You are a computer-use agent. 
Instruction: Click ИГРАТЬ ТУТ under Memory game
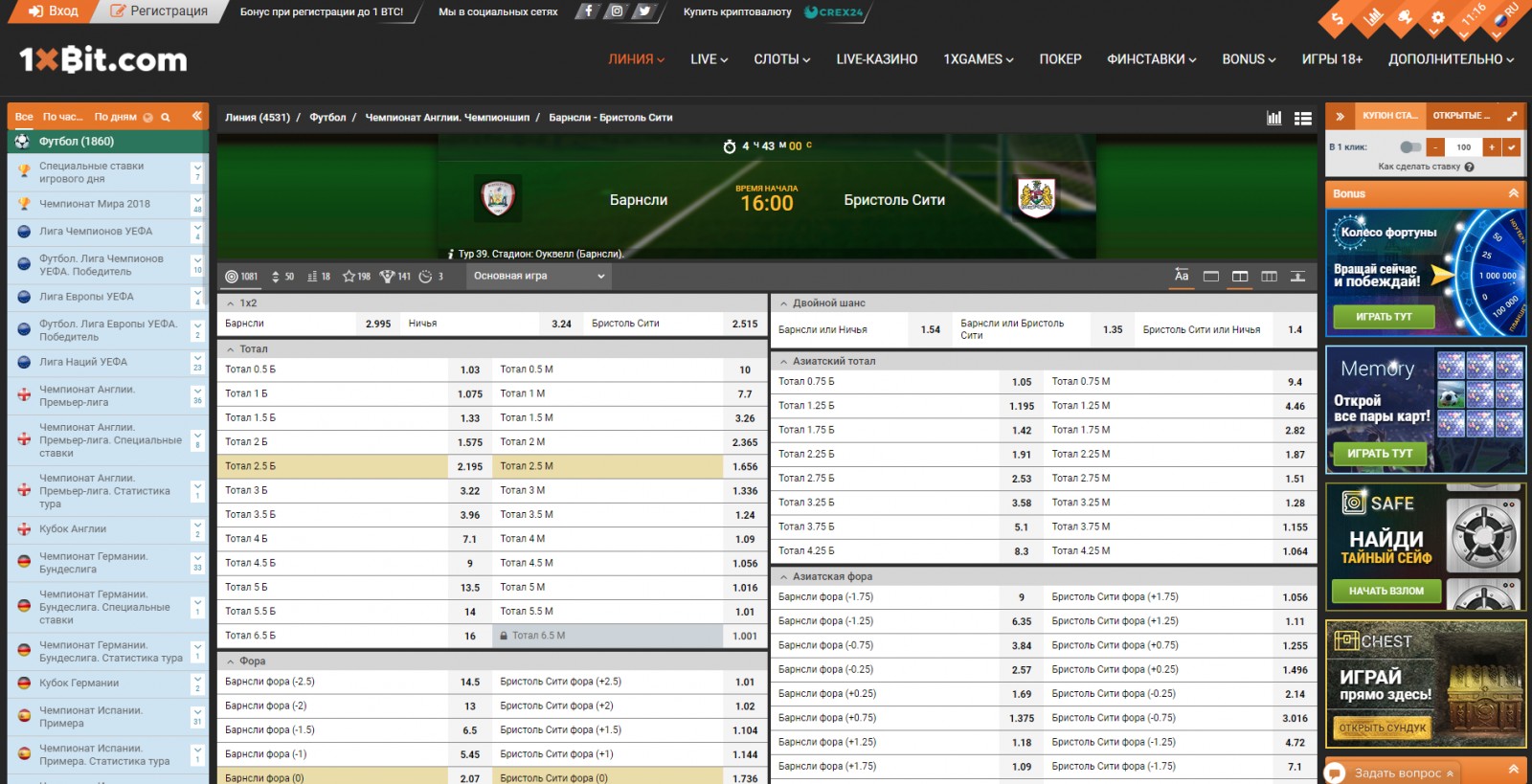pyautogui.click(x=1380, y=454)
